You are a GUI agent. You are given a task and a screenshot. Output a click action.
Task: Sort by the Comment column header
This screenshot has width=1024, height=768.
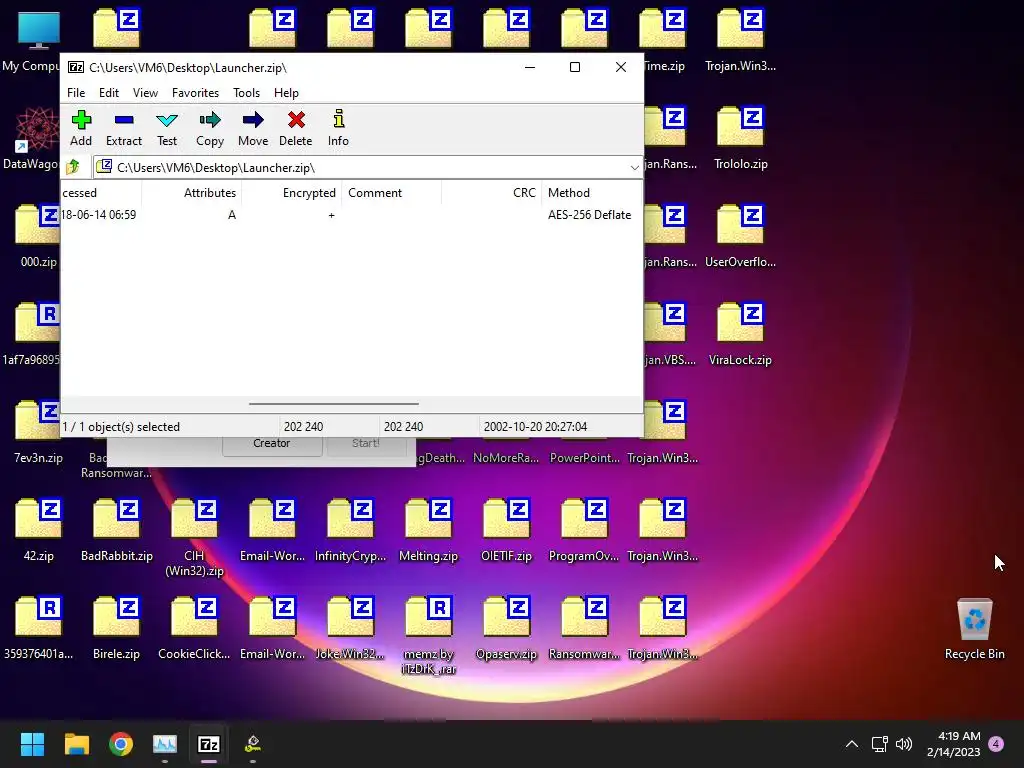391,193
